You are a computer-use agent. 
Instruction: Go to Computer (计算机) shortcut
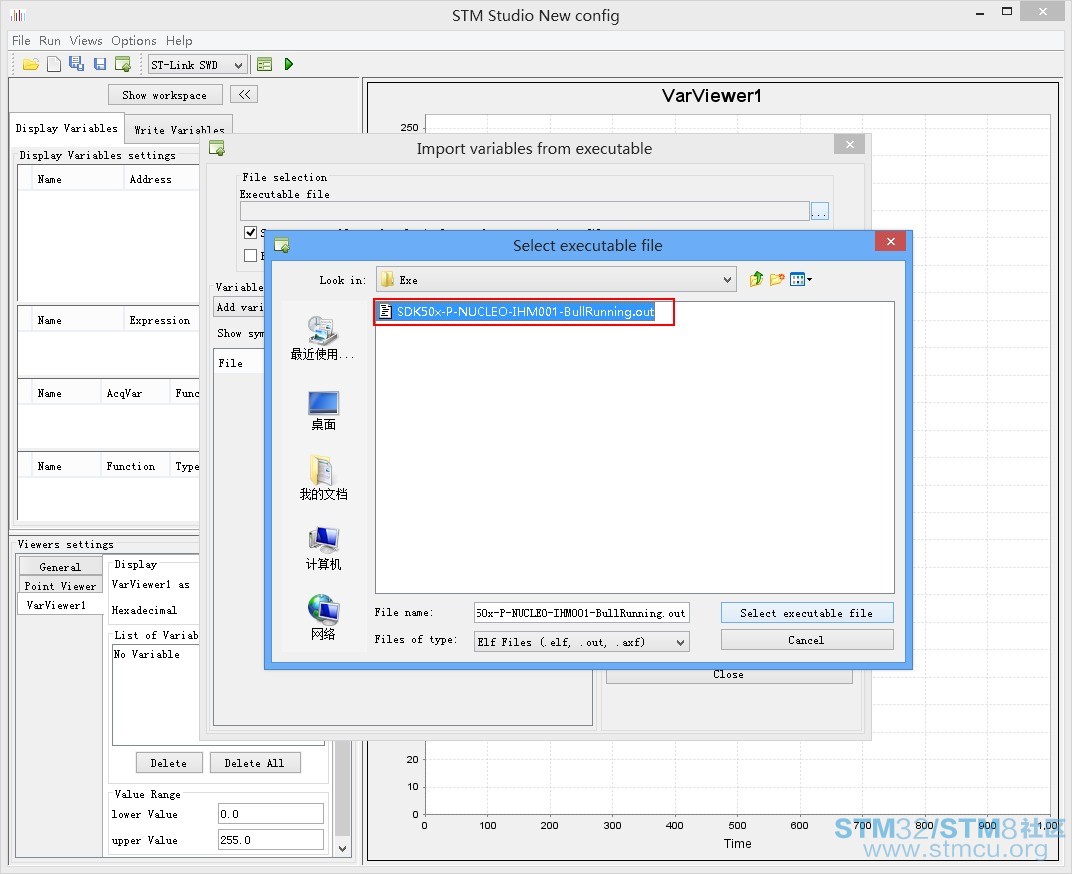tap(323, 548)
